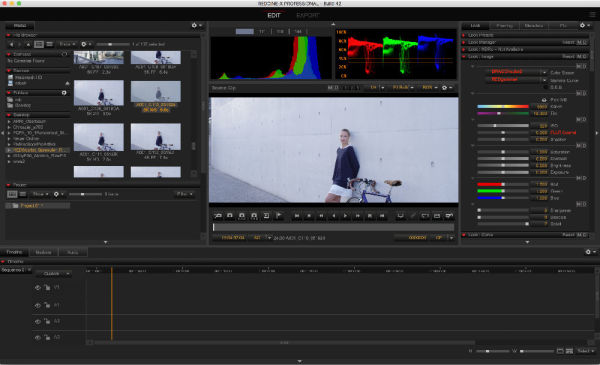Switch to the EDIT page
Screen dimensions: 600x365
274,15
